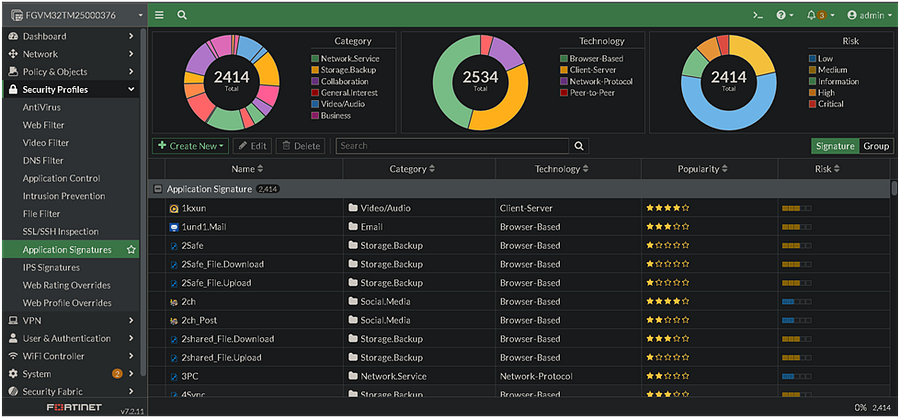
Task: Open the Create New dropdown button
Action: 191,146
